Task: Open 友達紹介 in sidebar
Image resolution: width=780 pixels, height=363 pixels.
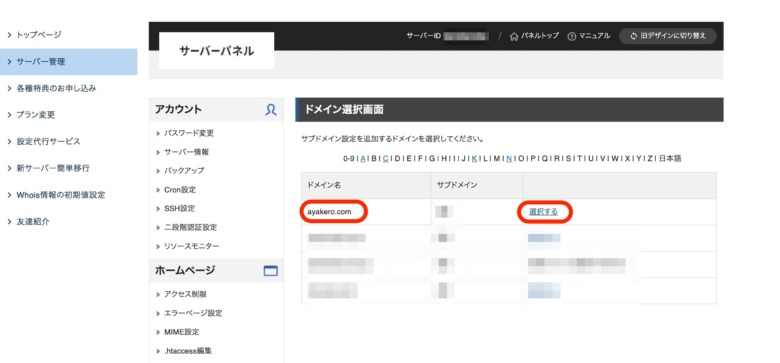Action: [33, 222]
